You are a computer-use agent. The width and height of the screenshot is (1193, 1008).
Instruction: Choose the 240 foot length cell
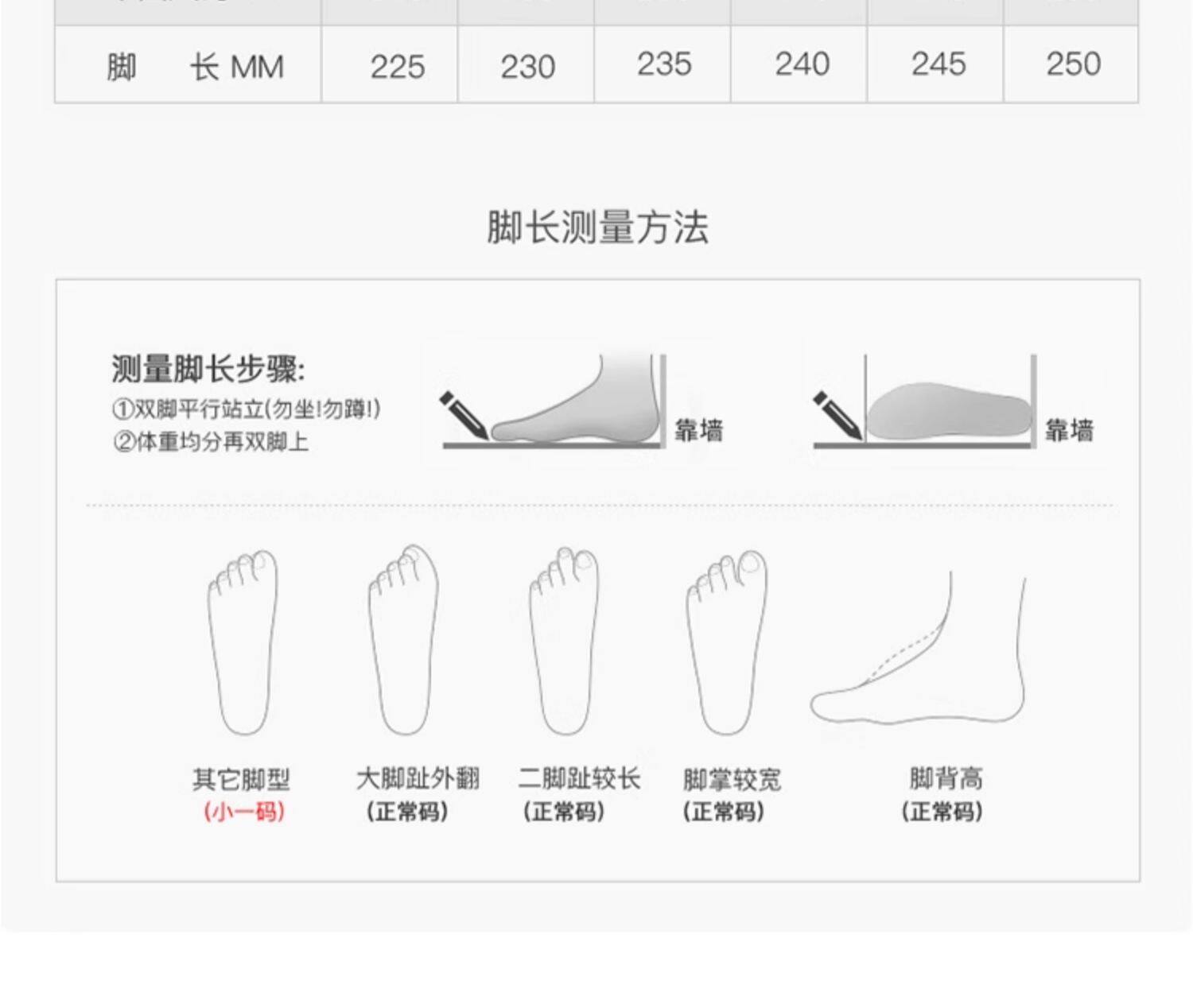[799, 64]
